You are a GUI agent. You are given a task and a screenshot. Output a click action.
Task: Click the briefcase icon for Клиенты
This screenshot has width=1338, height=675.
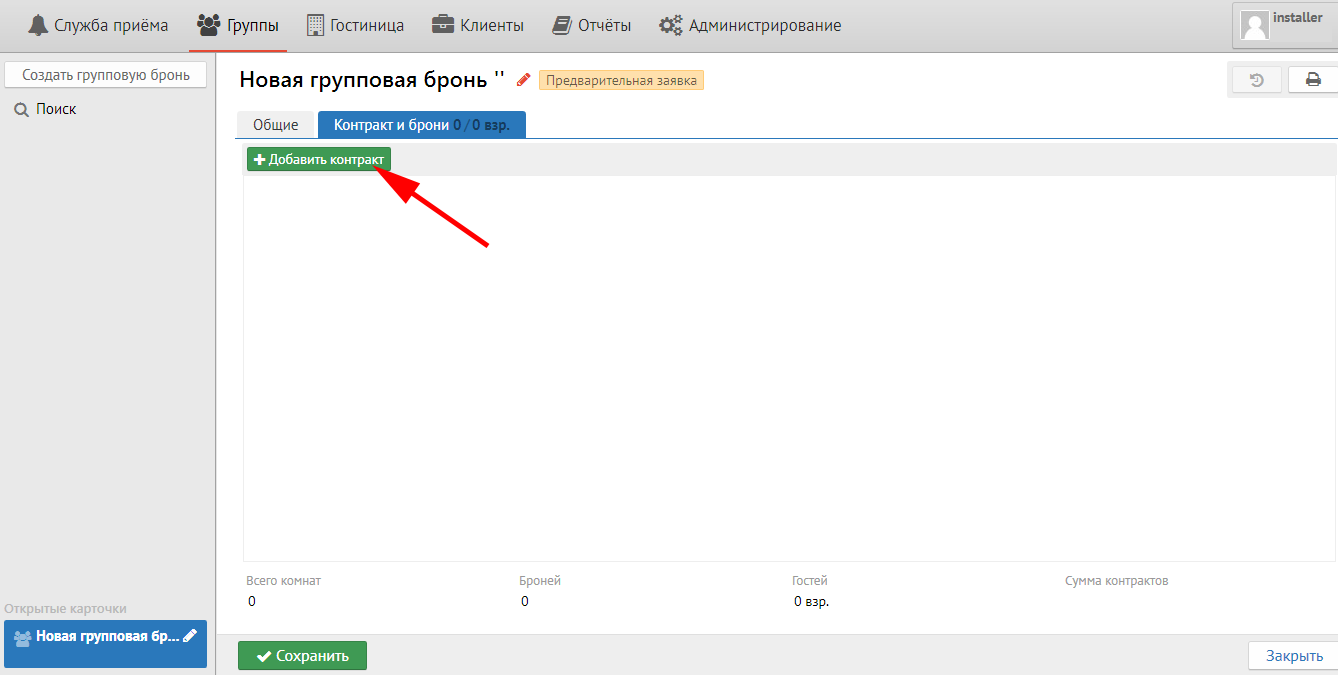pyautogui.click(x=442, y=26)
